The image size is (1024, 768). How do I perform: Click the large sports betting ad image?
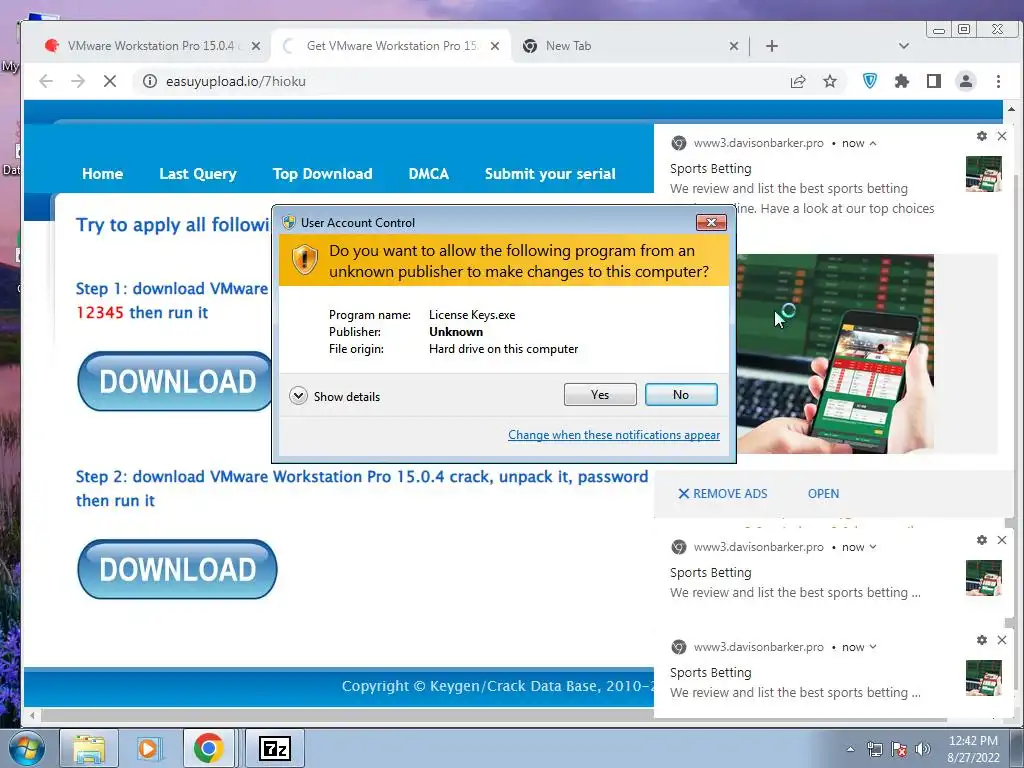pyautogui.click(x=835, y=354)
